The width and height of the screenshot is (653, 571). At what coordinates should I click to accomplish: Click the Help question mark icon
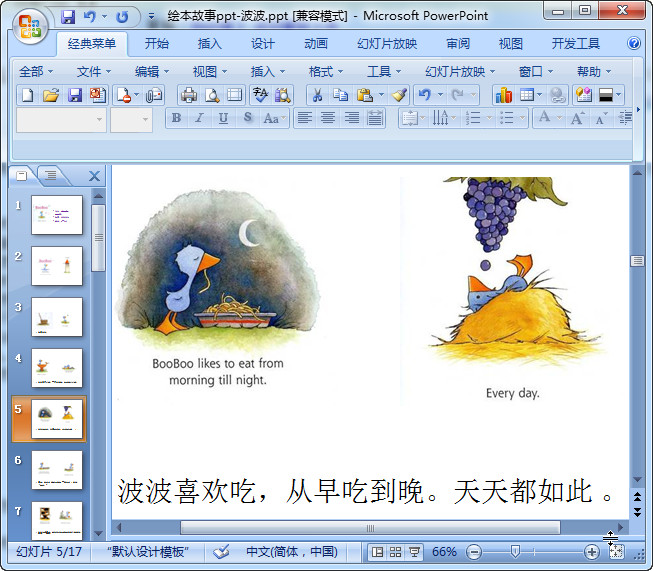[x=633, y=43]
